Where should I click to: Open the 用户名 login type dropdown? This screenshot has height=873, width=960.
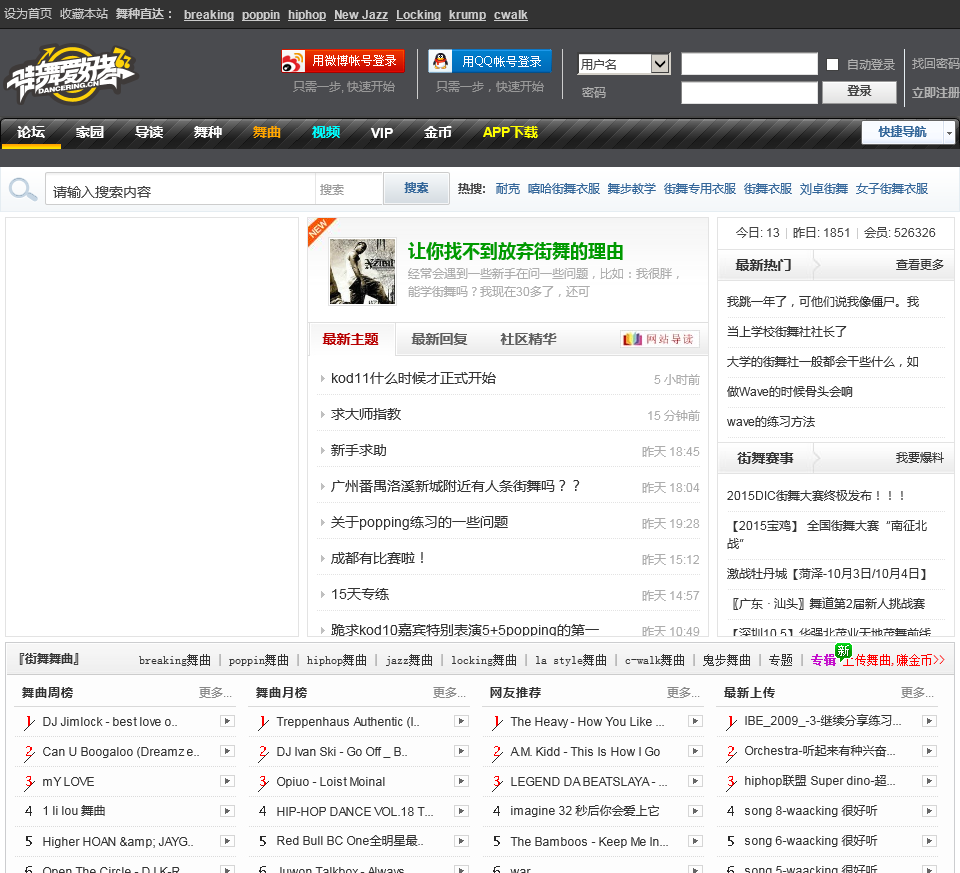624,64
